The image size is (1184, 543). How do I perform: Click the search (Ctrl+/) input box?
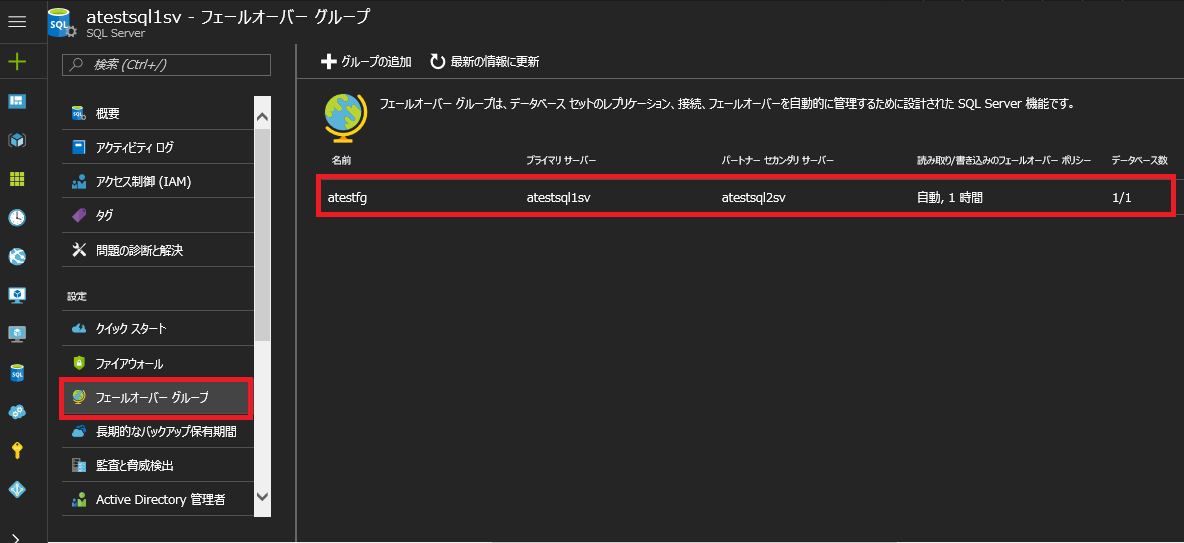pyautogui.click(x=167, y=65)
